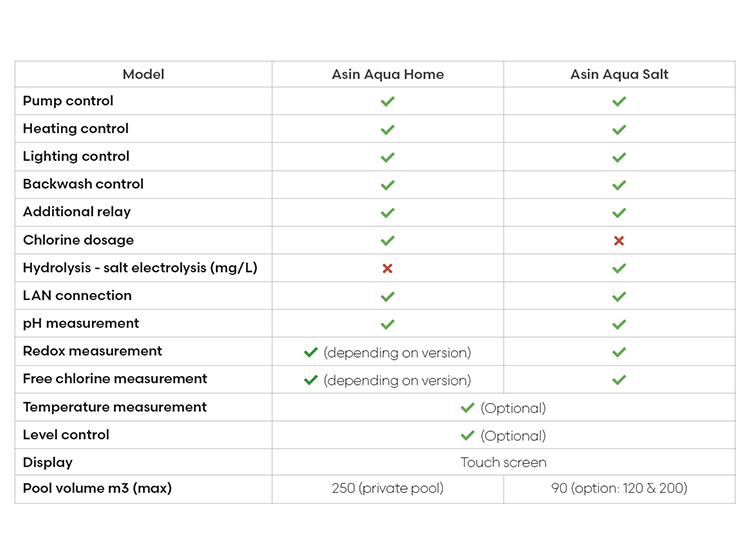Screen dimensions: 751x560
Task: Click the red X for Chlorine dosage, Aqua Salt
Action: coord(619,240)
